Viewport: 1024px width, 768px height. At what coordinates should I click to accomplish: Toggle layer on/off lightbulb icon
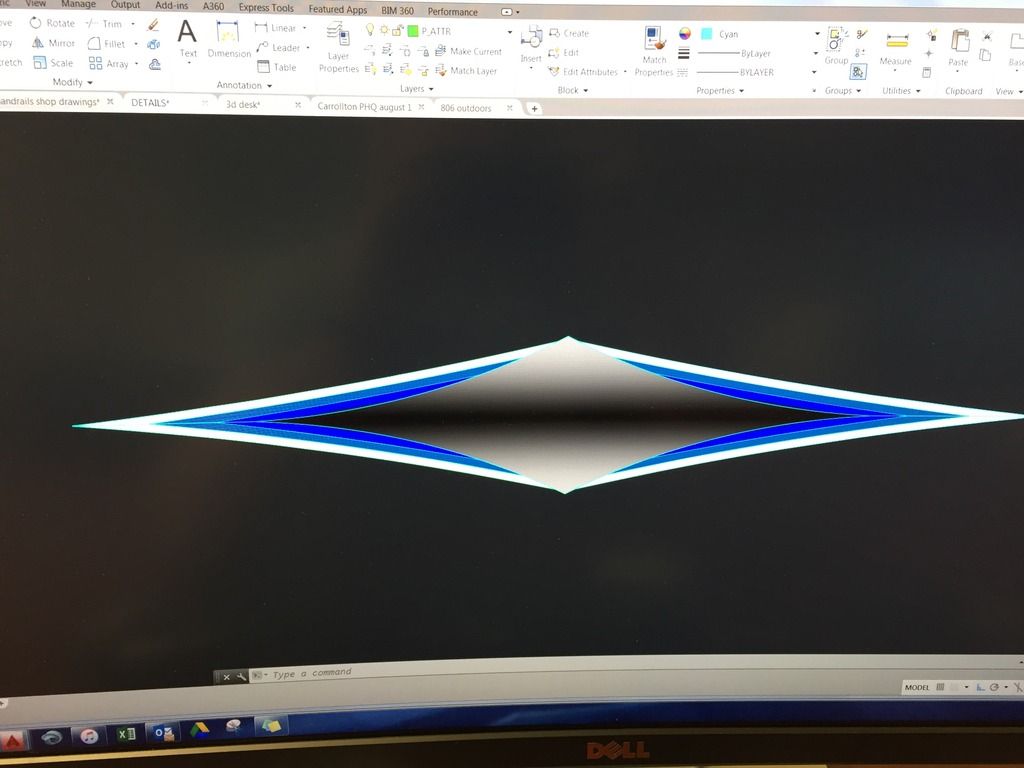pyautogui.click(x=369, y=31)
